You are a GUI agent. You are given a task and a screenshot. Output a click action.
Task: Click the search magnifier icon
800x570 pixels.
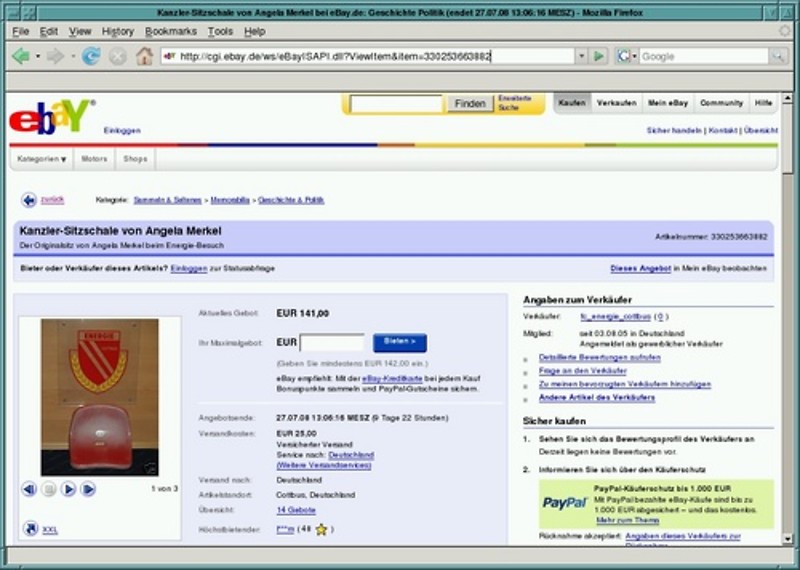tap(779, 56)
